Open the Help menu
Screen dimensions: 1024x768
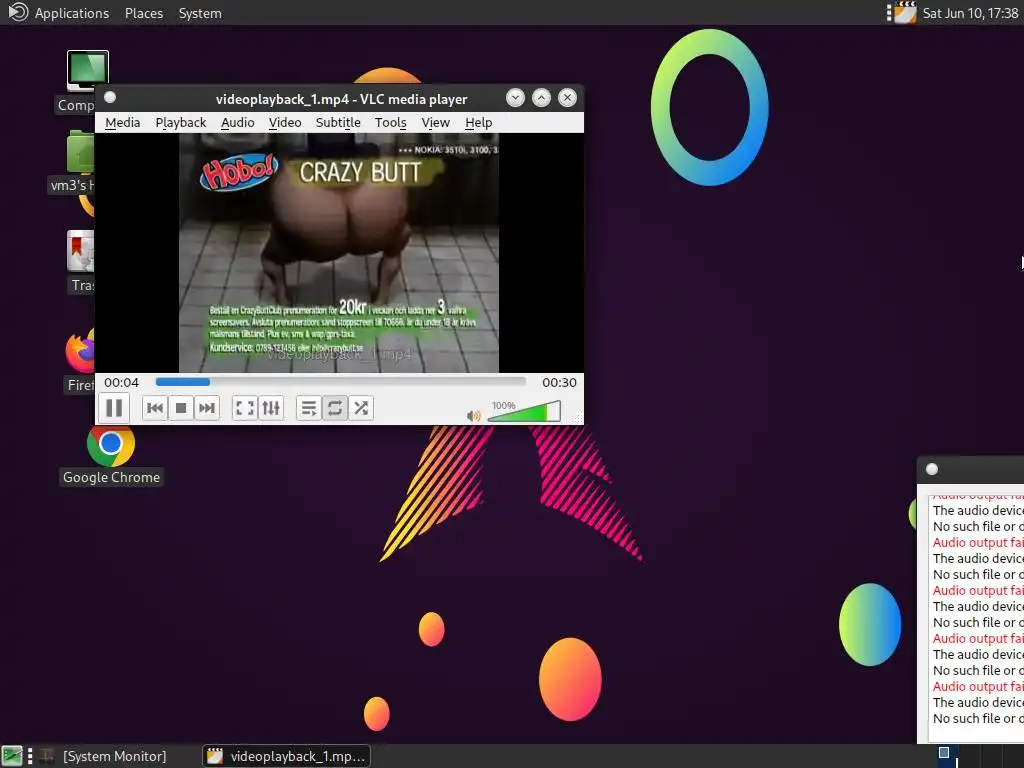[479, 123]
